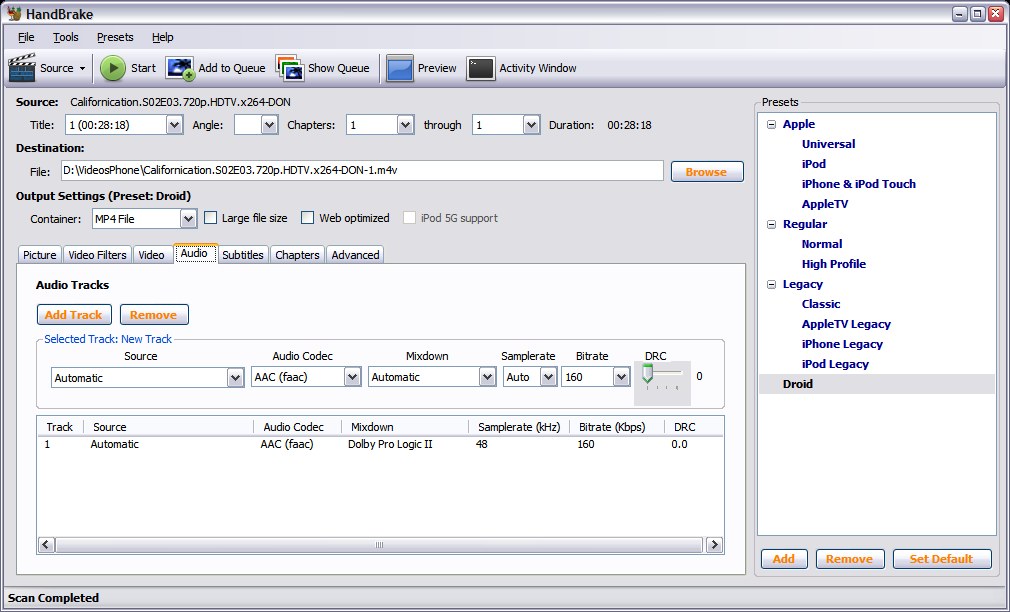The width and height of the screenshot is (1010, 612).
Task: Click the HandBrake app icon in title bar
Action: coord(14,14)
